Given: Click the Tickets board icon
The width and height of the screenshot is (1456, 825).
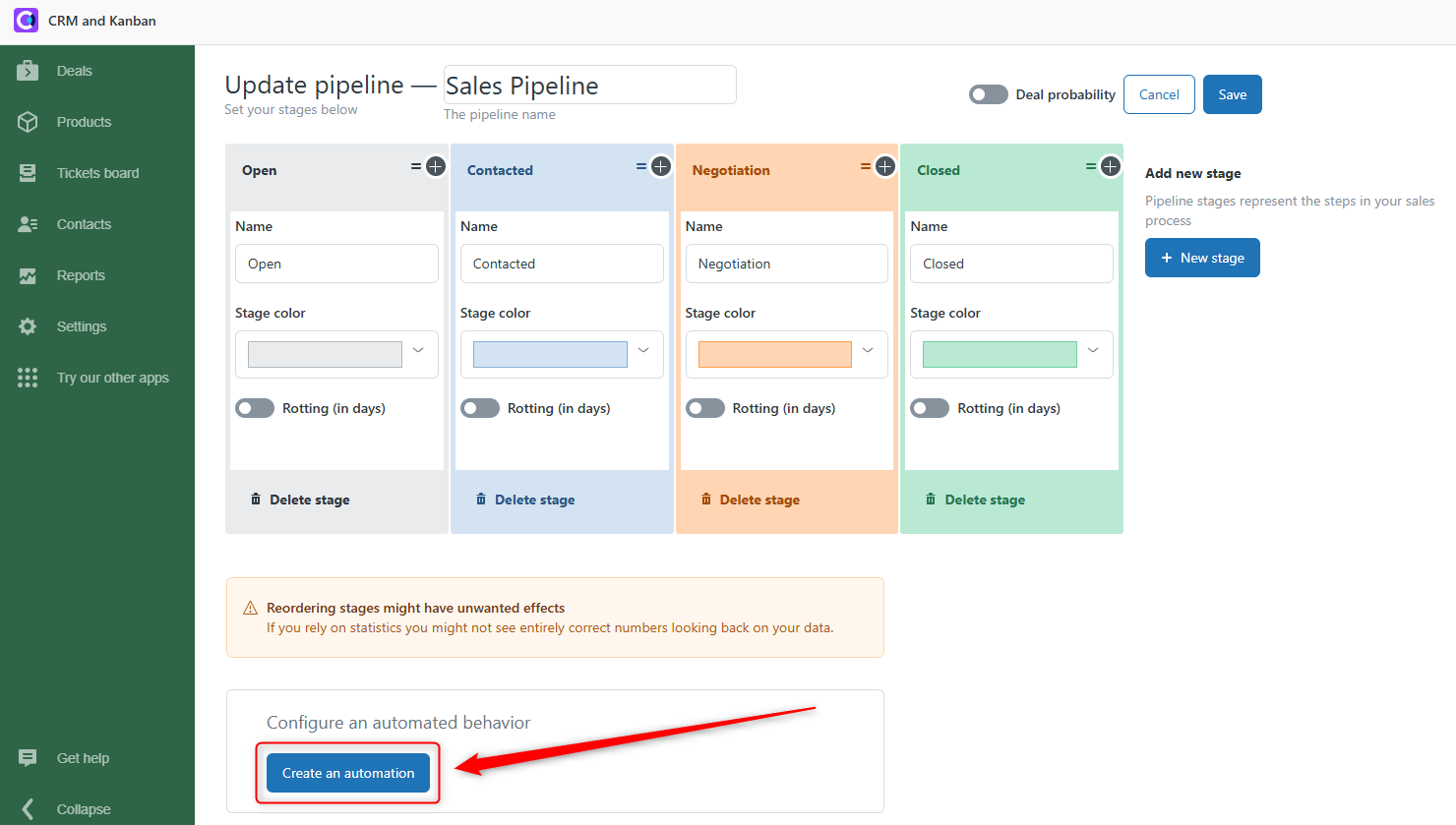Looking at the screenshot, I should click(x=28, y=173).
